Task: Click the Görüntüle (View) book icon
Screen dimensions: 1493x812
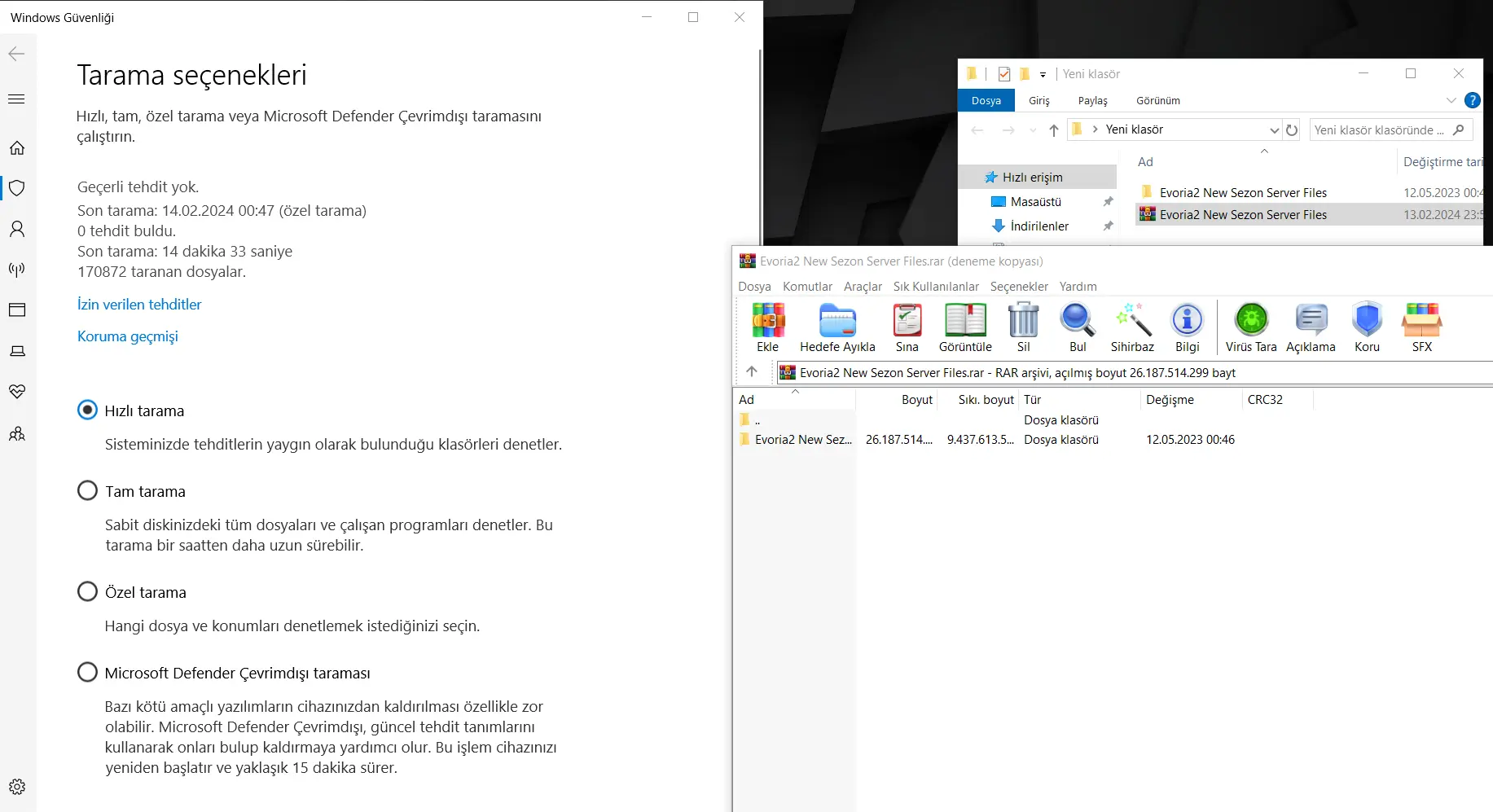Action: 965,320
